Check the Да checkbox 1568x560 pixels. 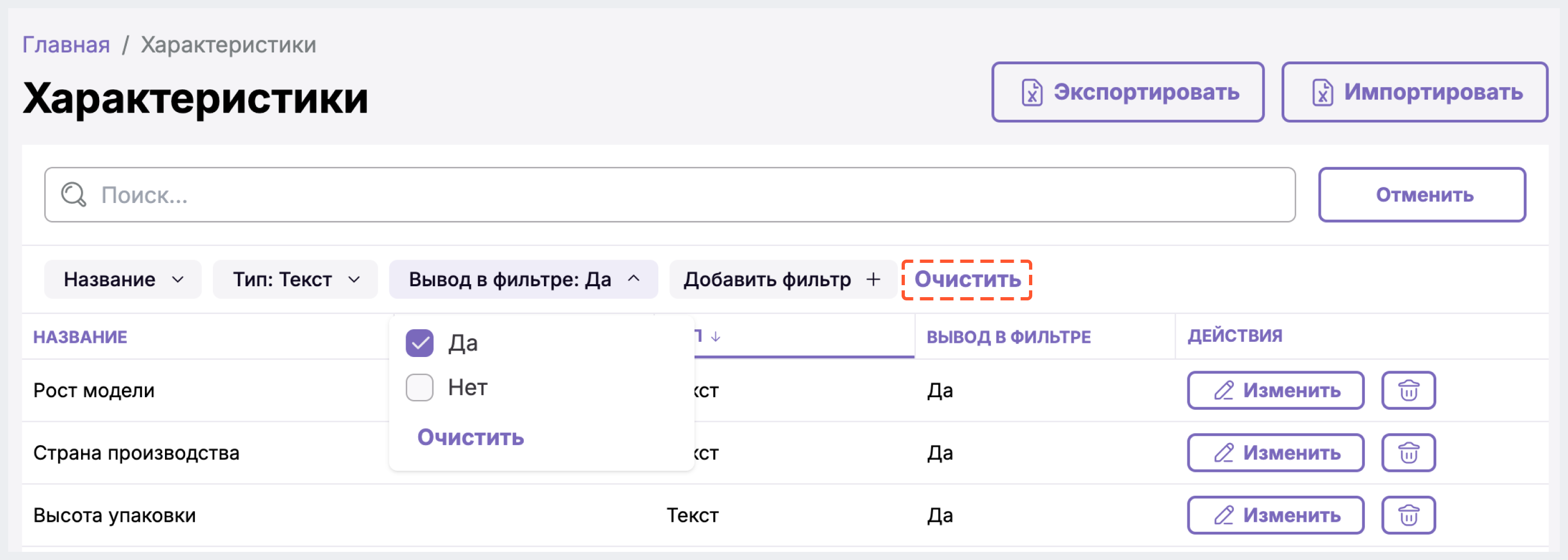point(419,343)
